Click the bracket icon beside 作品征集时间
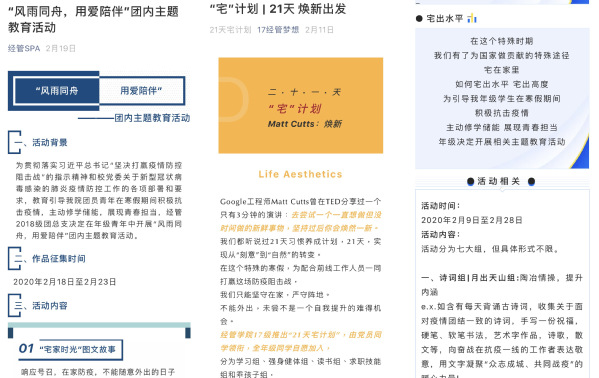This screenshot has width=599, height=378. tap(15, 258)
